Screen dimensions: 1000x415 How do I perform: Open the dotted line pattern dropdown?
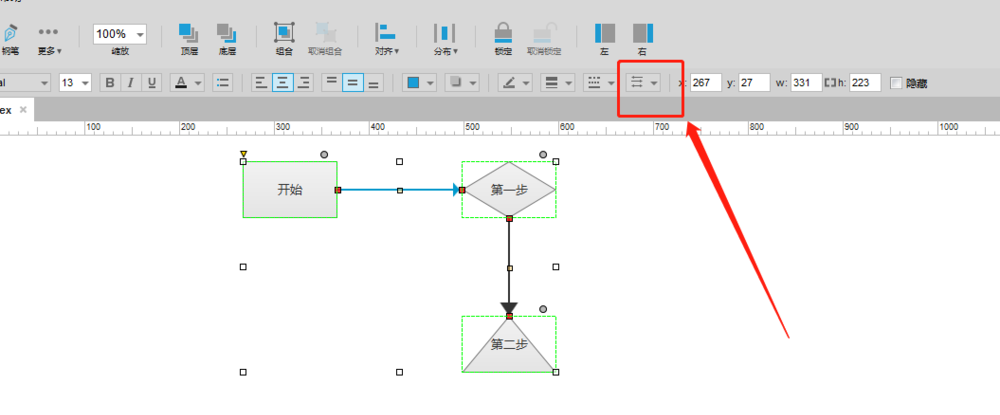600,83
